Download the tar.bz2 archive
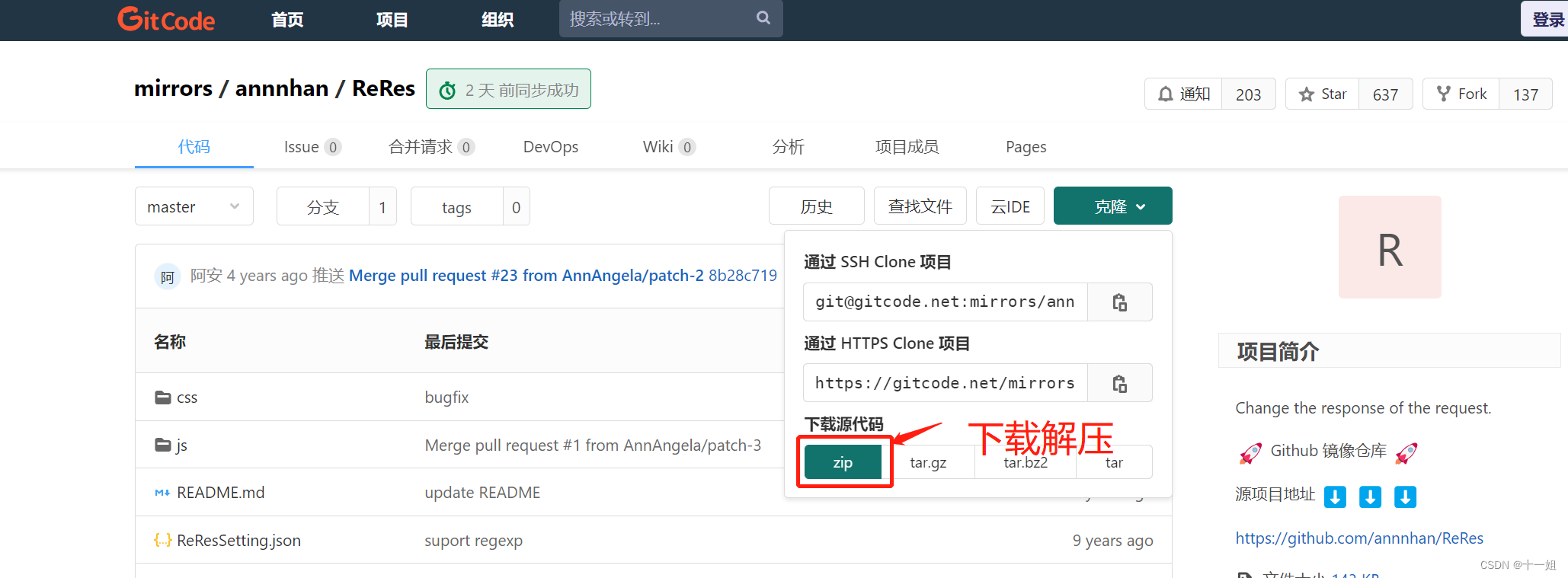Viewport: 1568px width, 578px height. [1026, 462]
